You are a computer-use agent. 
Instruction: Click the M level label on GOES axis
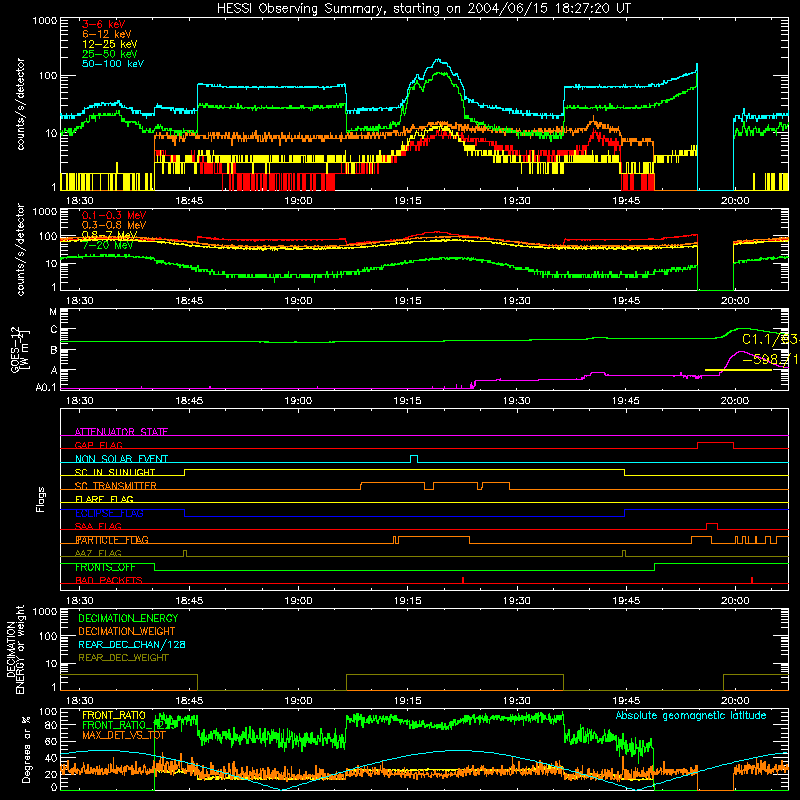tap(53, 312)
